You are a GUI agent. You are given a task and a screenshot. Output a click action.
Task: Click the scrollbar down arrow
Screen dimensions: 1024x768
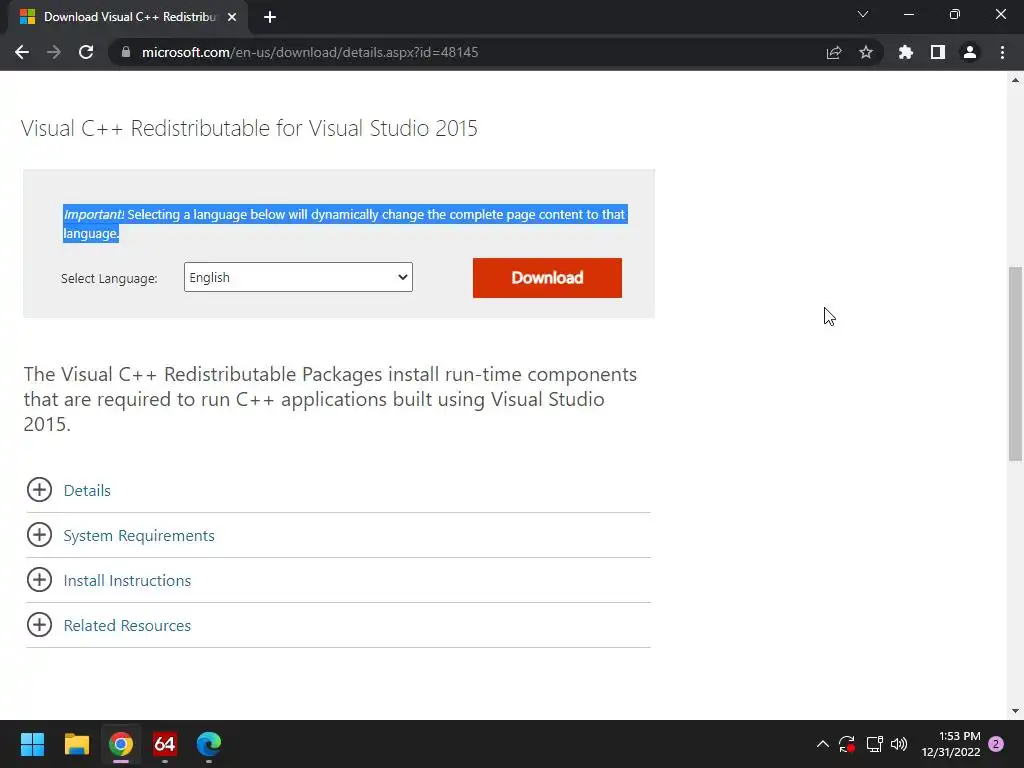click(1015, 711)
